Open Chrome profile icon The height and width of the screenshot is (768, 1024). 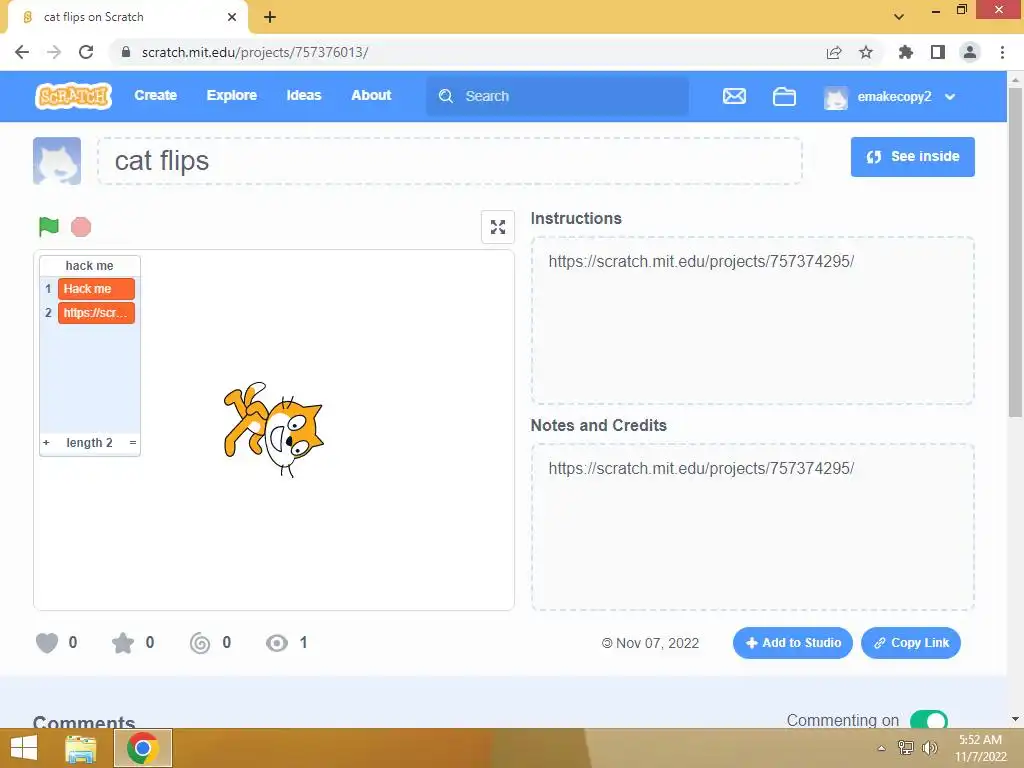[x=970, y=52]
